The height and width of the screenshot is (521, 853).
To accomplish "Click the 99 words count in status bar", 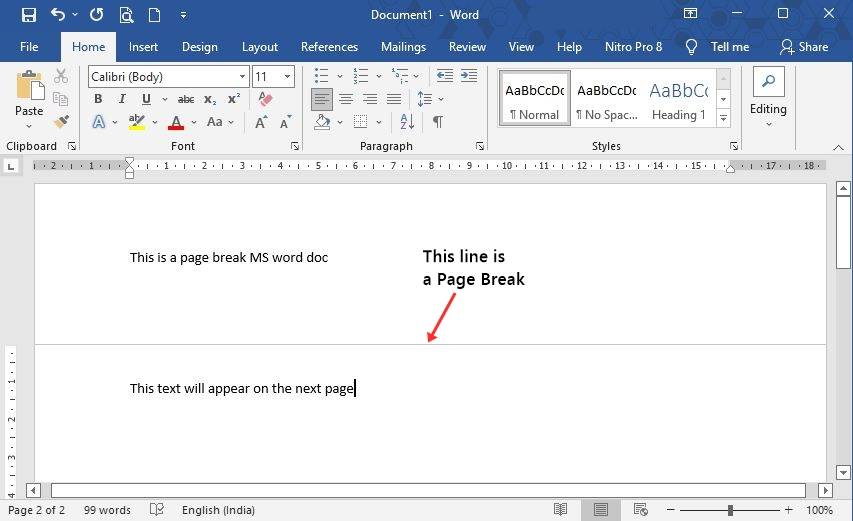I will [x=107, y=510].
